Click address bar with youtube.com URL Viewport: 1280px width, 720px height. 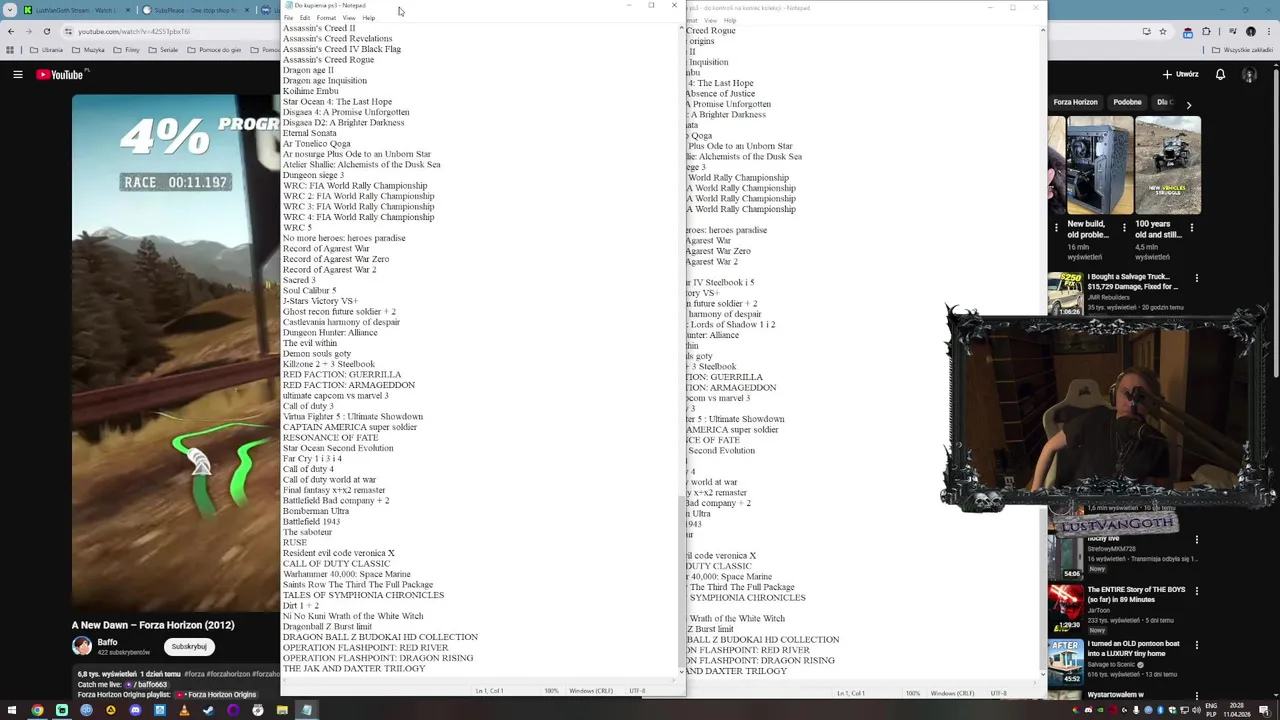134,31
